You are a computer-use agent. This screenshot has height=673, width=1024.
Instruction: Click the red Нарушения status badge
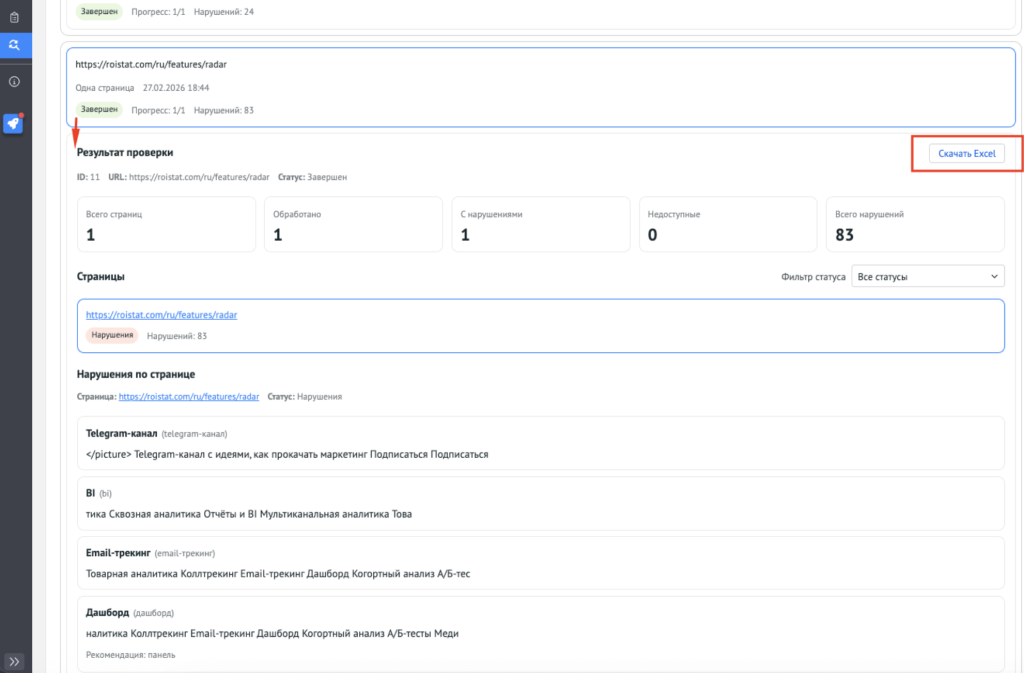coord(112,335)
